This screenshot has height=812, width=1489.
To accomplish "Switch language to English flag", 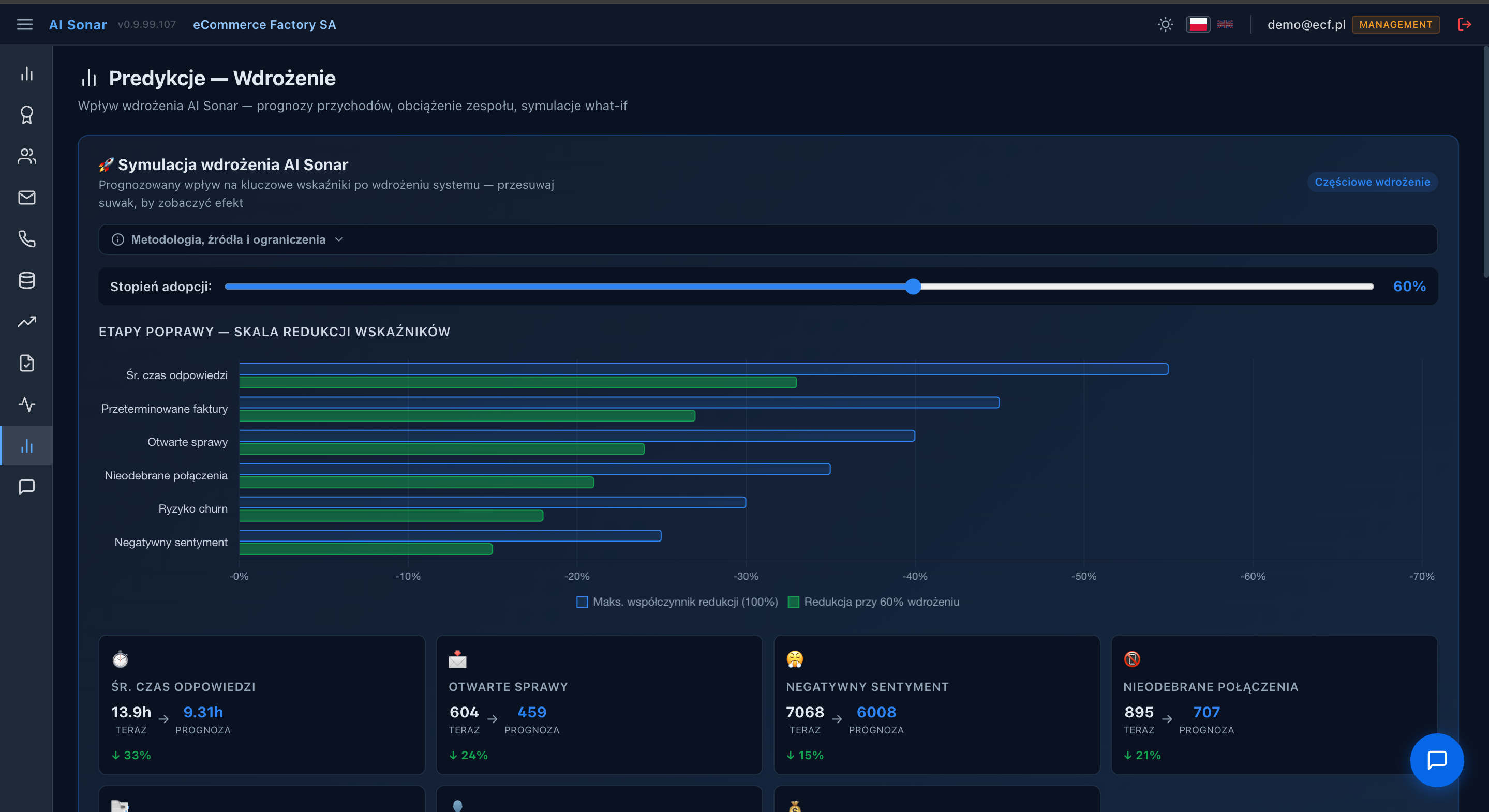I will pyautogui.click(x=1225, y=24).
